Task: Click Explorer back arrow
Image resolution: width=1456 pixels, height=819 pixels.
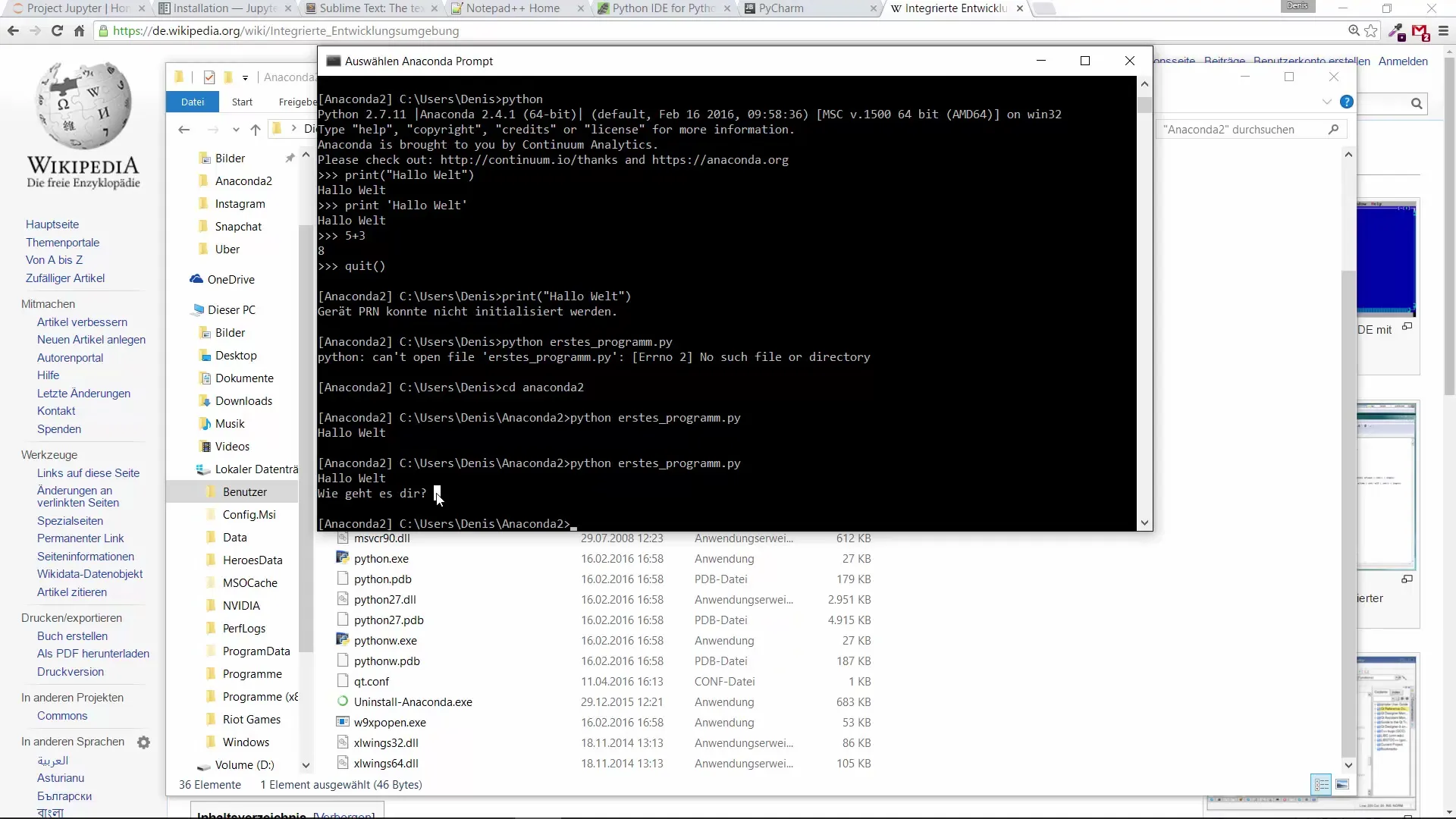Action: pos(184,130)
